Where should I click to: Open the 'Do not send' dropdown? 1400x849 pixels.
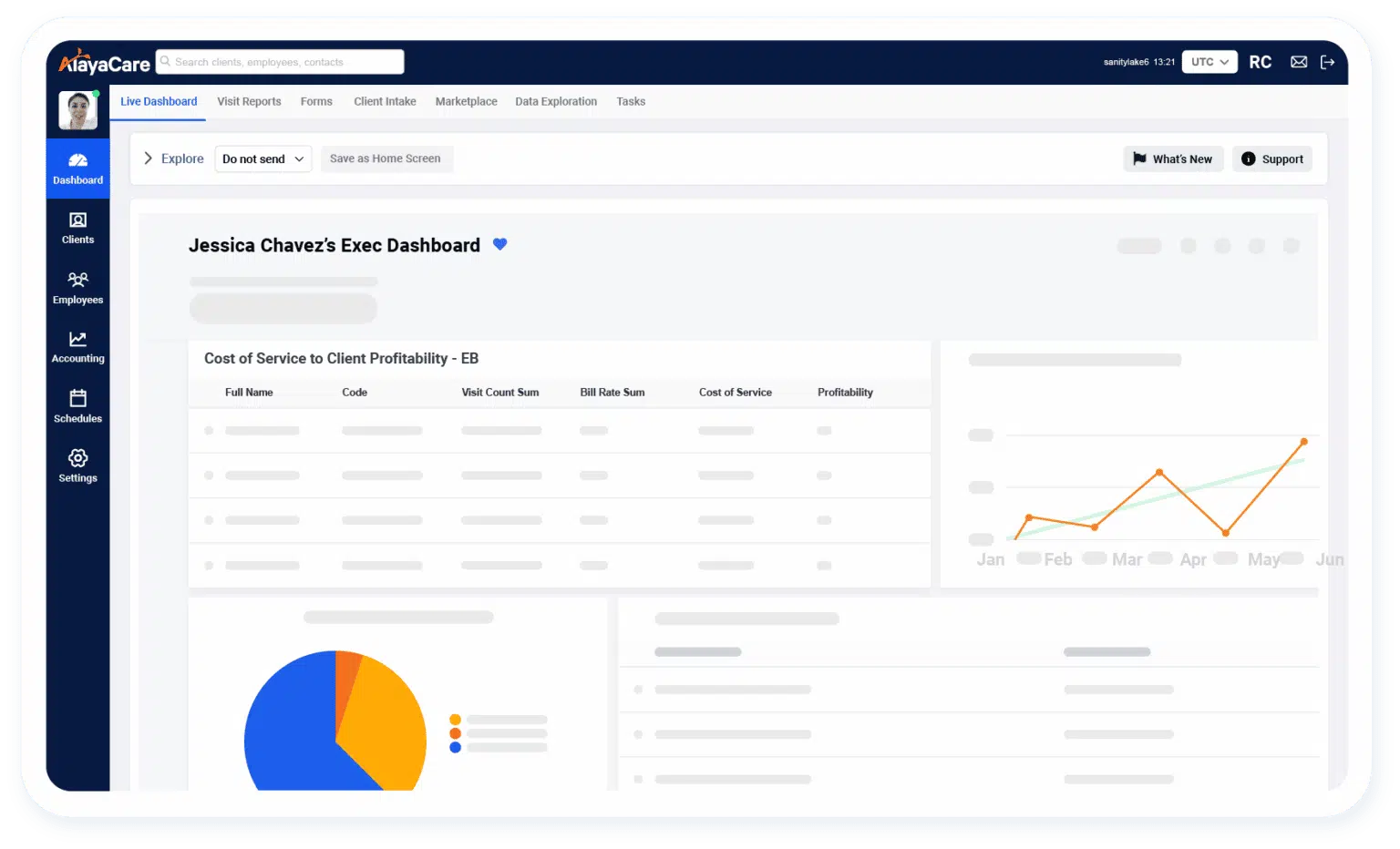tap(262, 159)
